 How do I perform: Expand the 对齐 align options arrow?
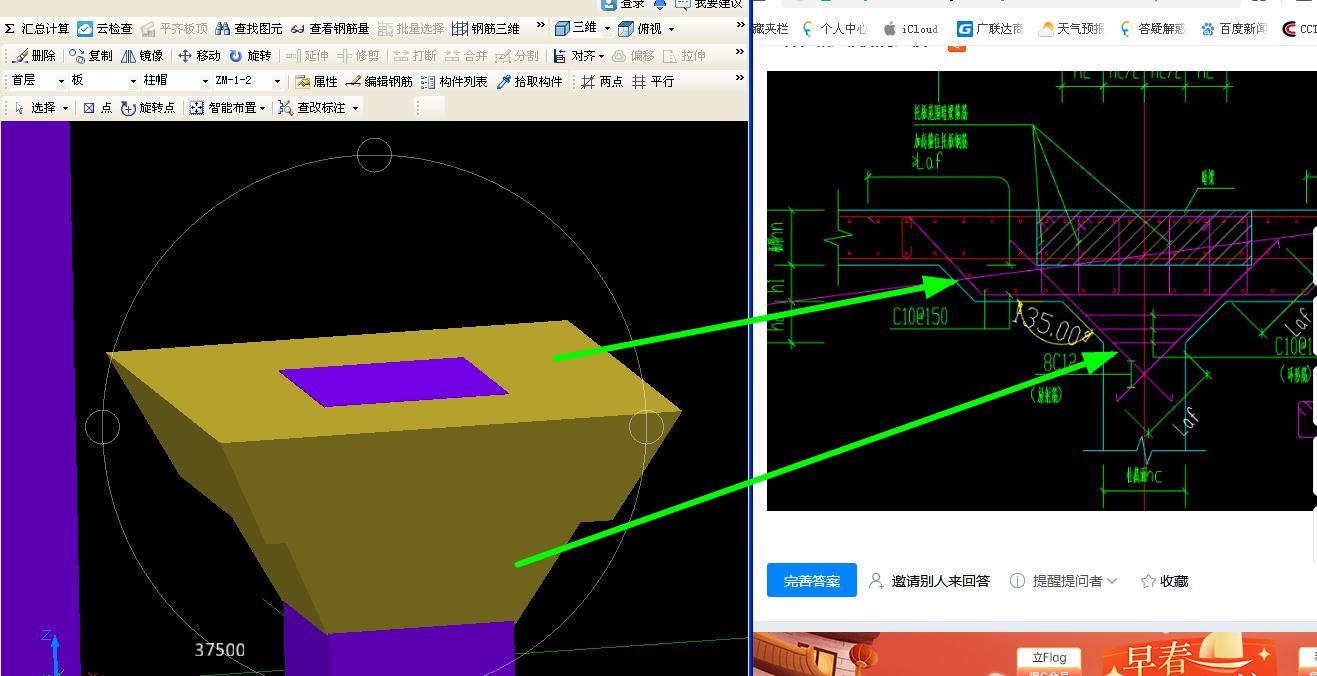tap(602, 56)
